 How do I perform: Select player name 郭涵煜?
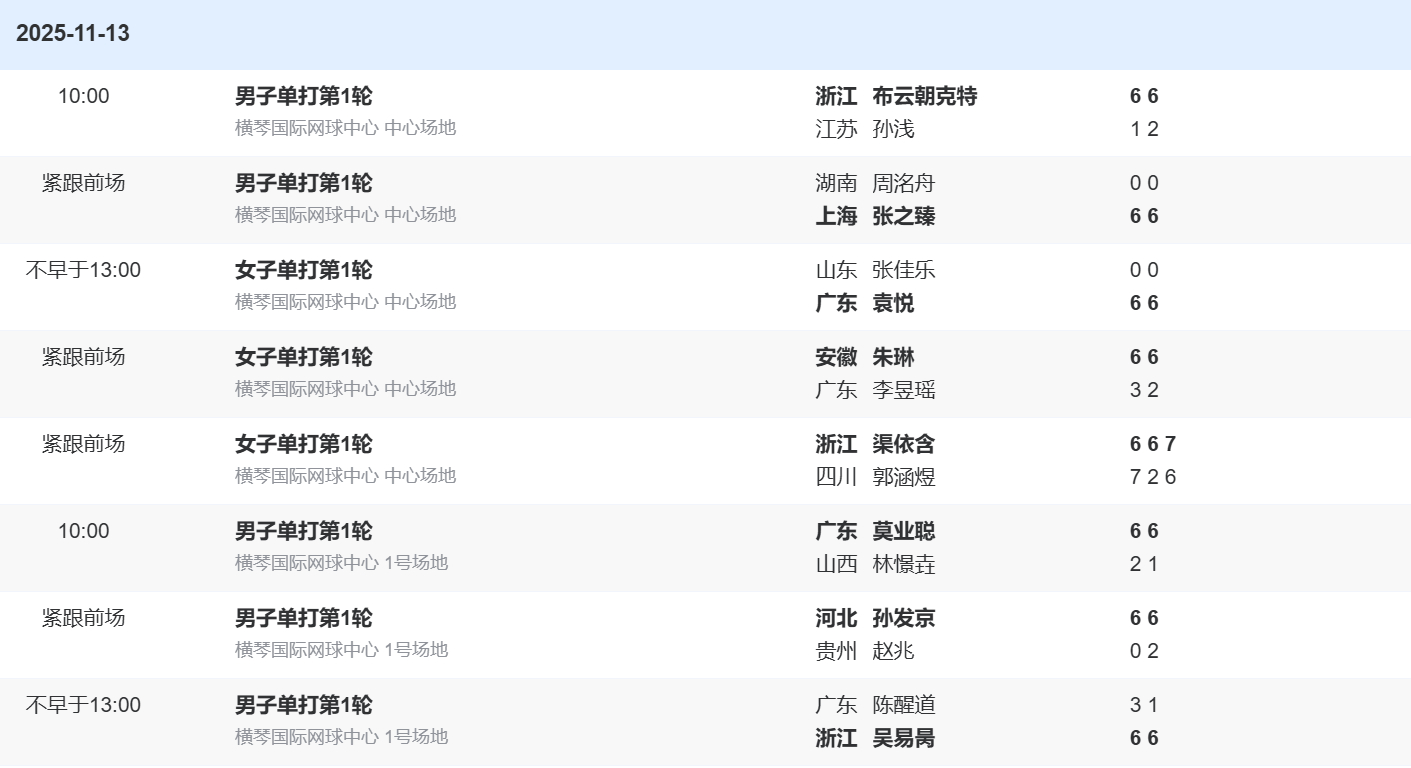click(904, 477)
